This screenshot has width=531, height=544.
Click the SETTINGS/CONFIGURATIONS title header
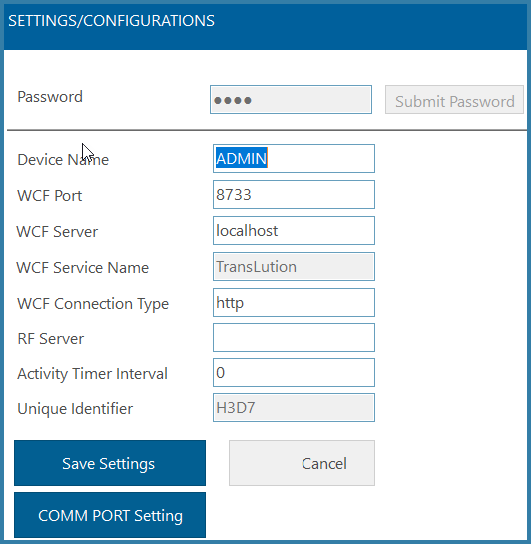(111, 21)
